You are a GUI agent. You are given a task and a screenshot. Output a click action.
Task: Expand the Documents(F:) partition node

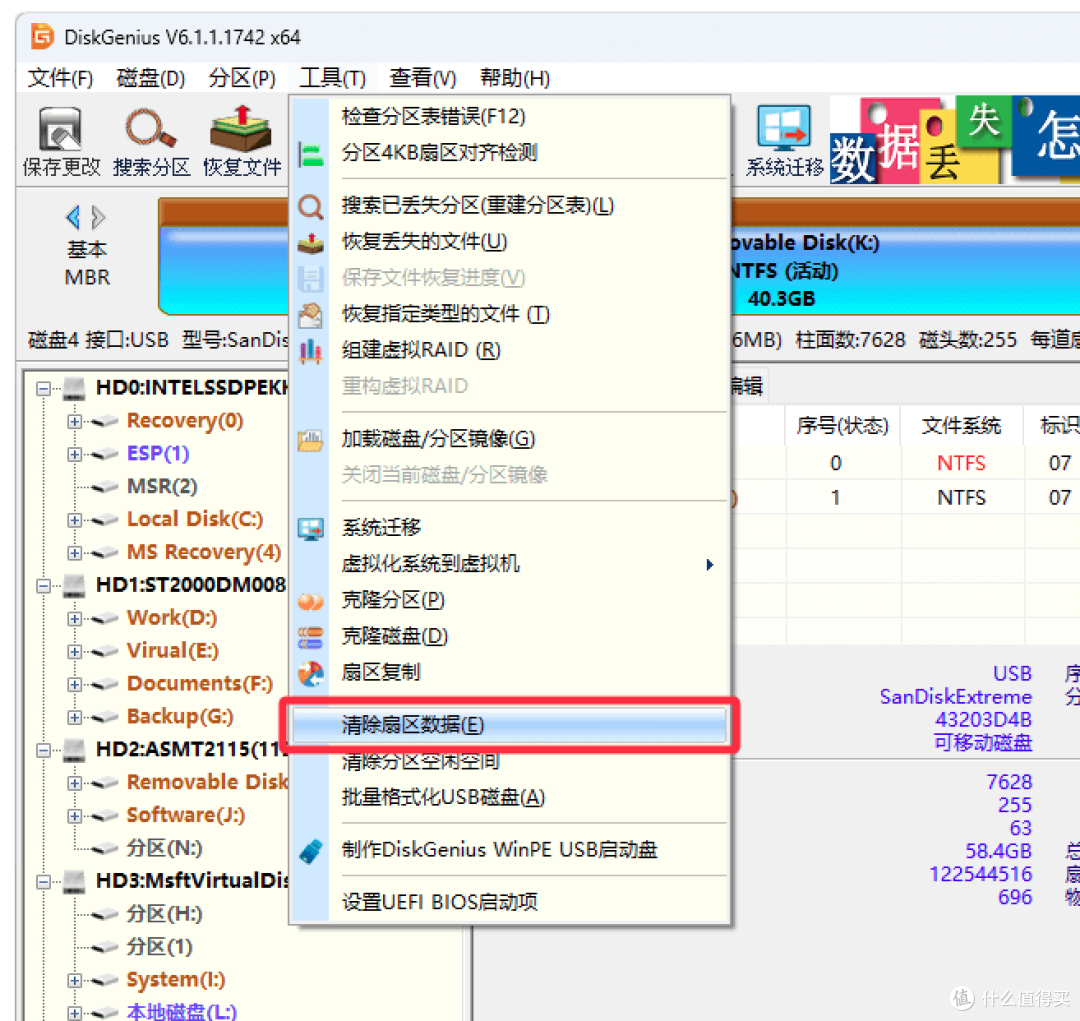point(74,684)
